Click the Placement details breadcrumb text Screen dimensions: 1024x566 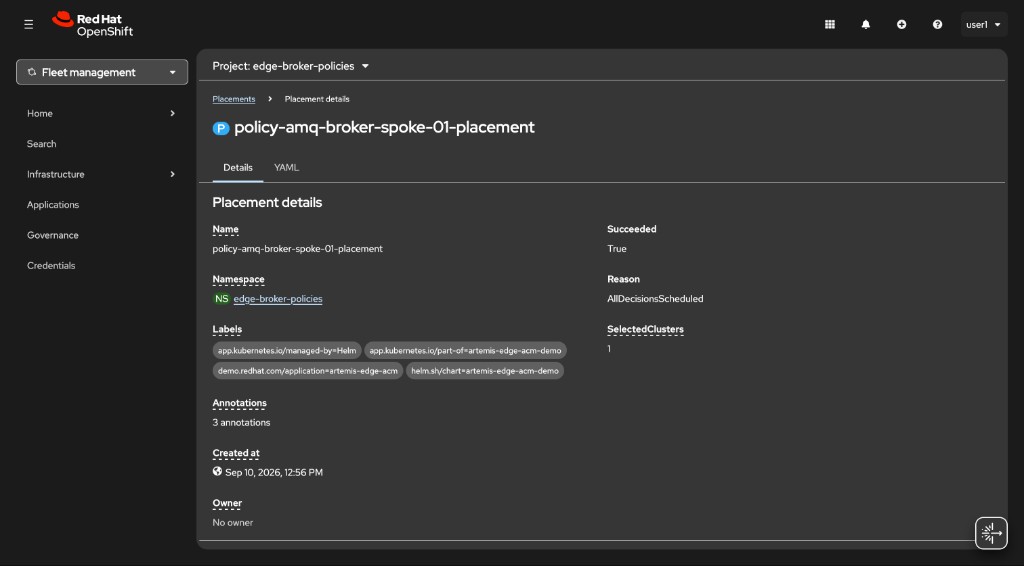[317, 99]
